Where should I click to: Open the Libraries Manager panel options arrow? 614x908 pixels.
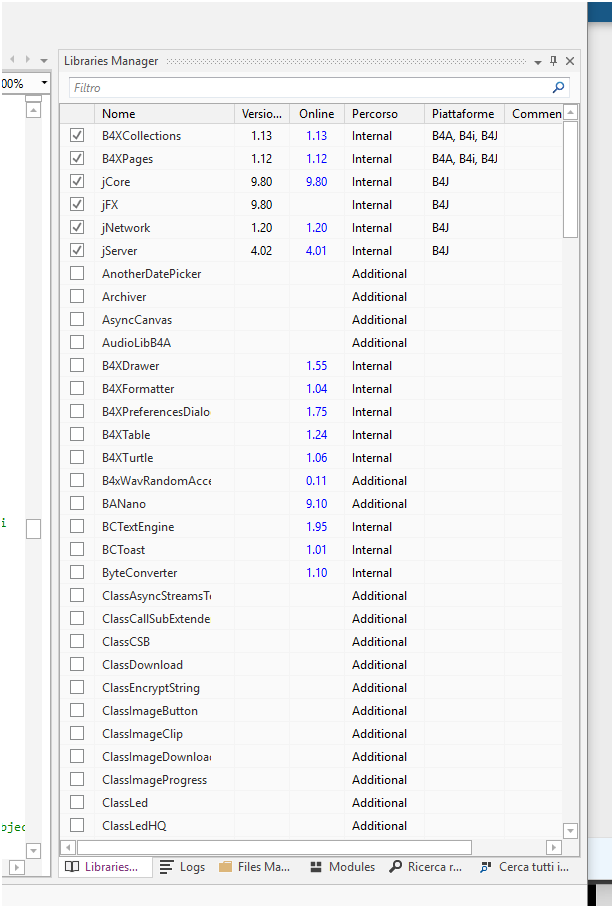coord(538,61)
